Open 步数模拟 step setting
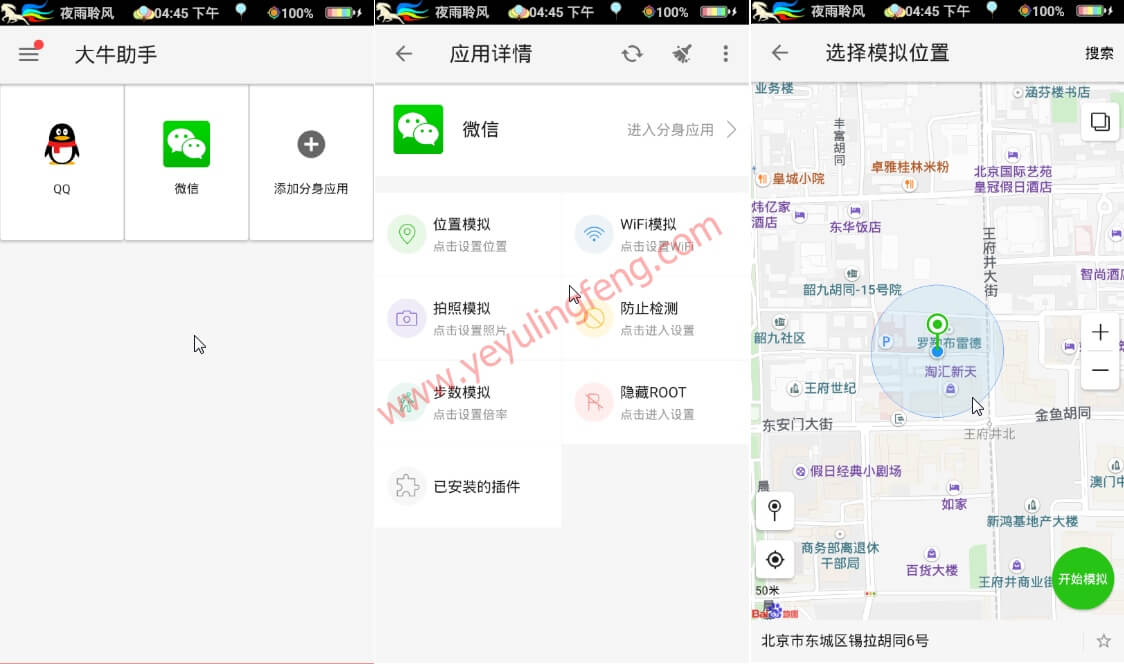Screen dimensions: 1124x664 coord(468,402)
